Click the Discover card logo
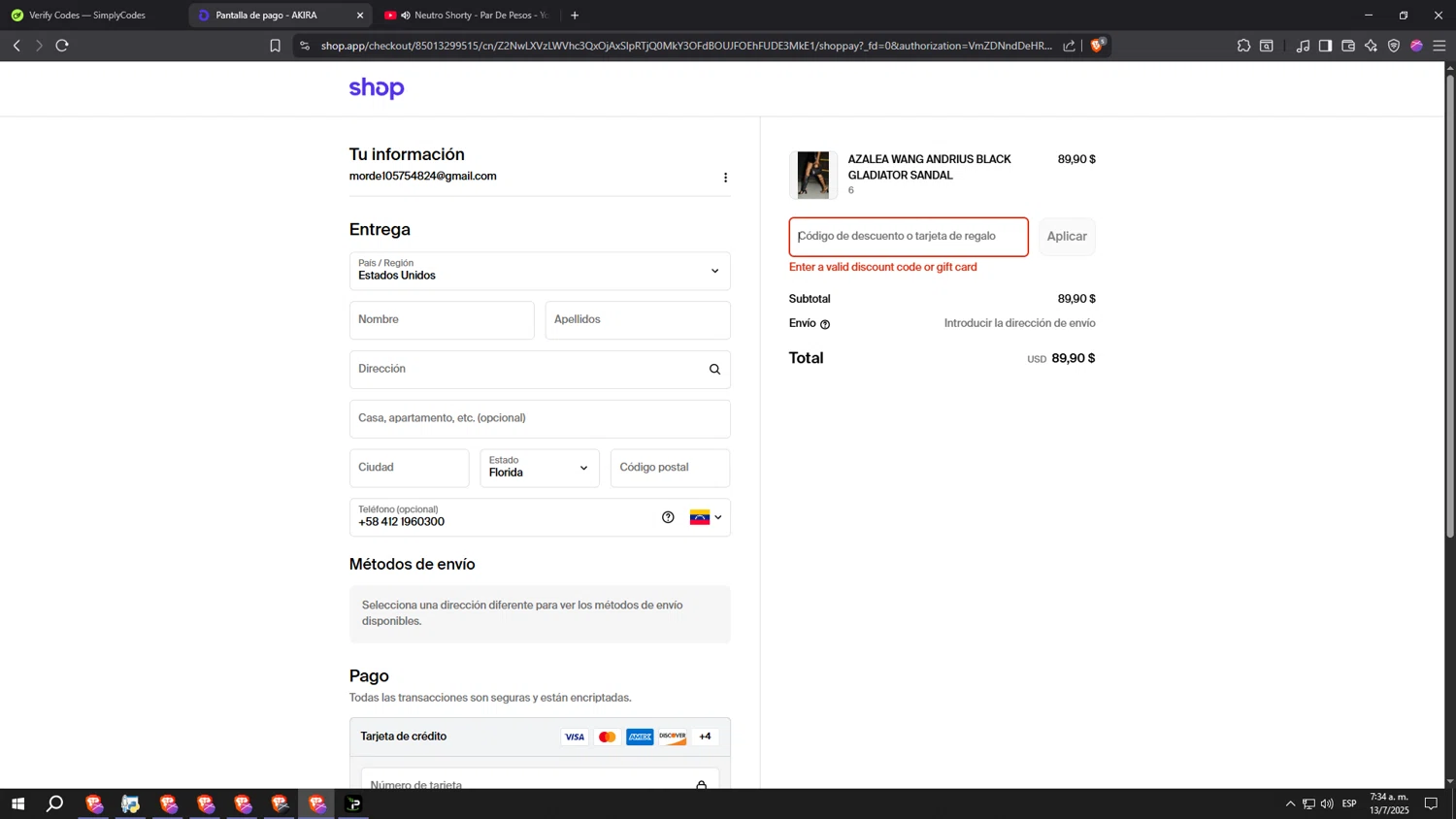The image size is (1456, 819). click(673, 737)
